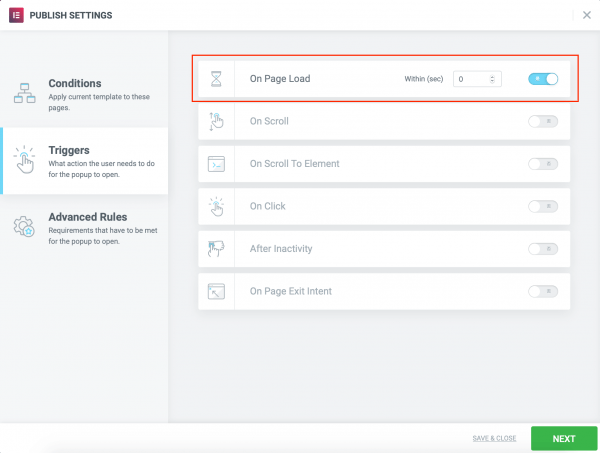Click the After Inactivity hand icon
This screenshot has height=453, width=600.
click(216, 249)
